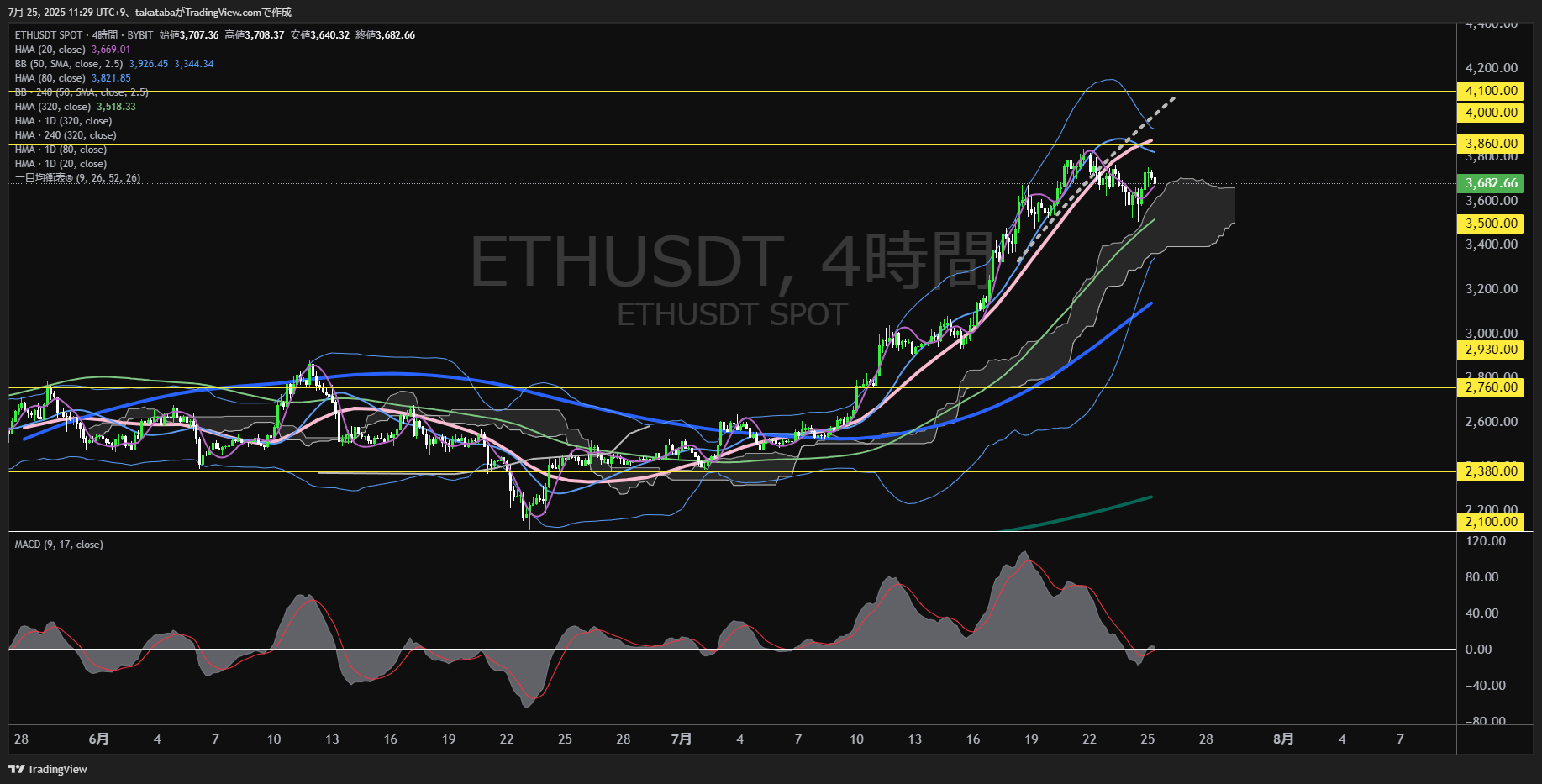
Task: Click the yellow 3,860.00 price label
Action: (x=1492, y=144)
